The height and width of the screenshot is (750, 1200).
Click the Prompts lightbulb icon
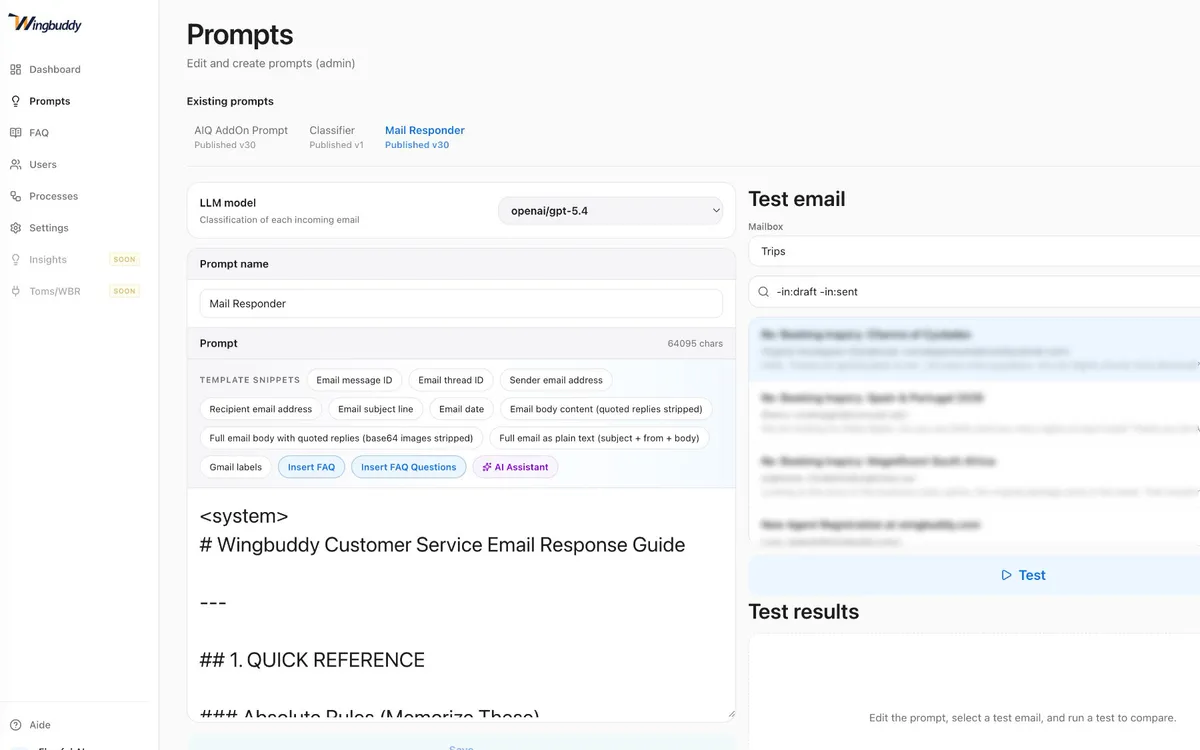(15, 101)
